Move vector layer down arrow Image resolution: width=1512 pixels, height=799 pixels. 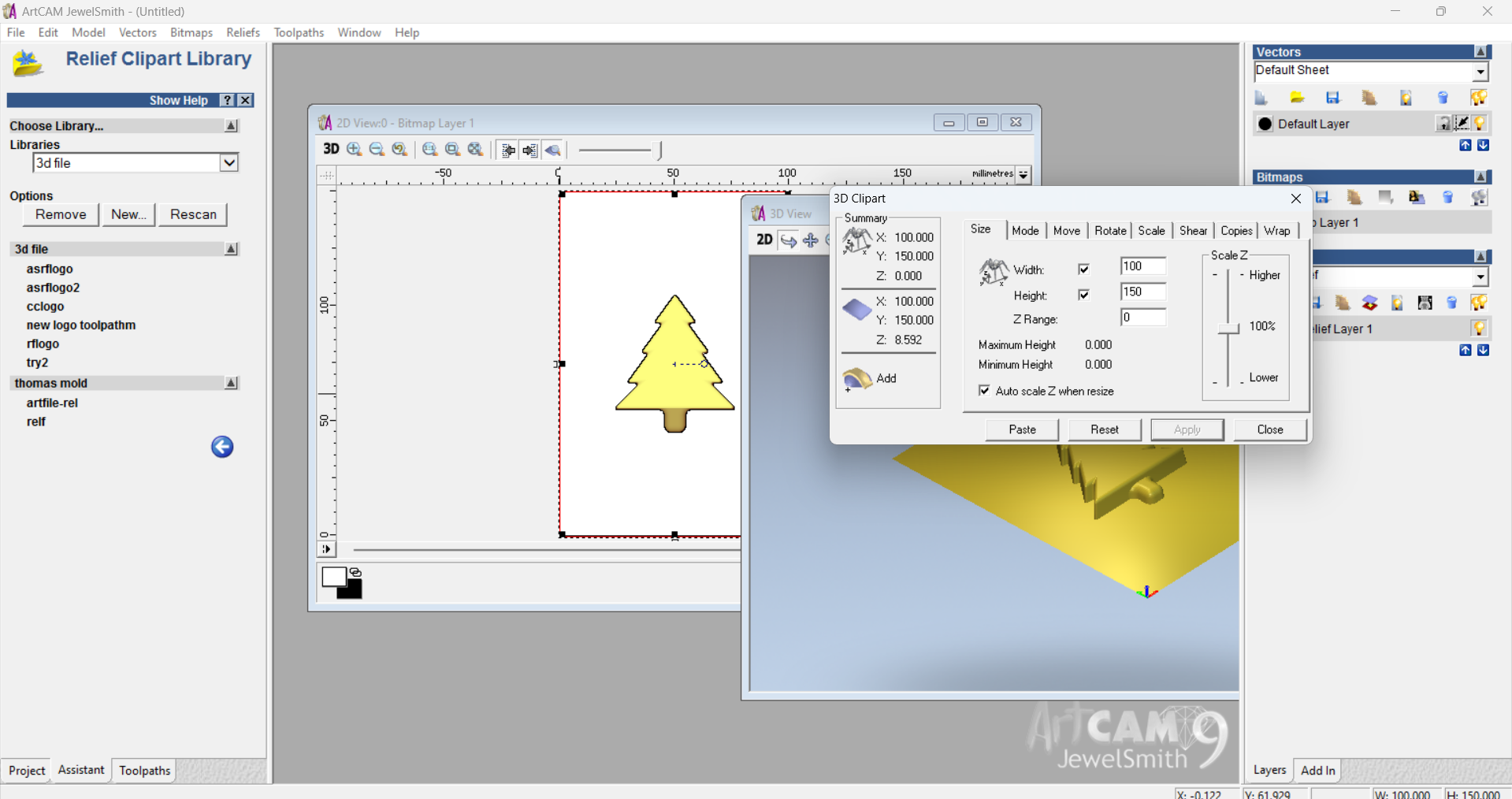click(1483, 145)
